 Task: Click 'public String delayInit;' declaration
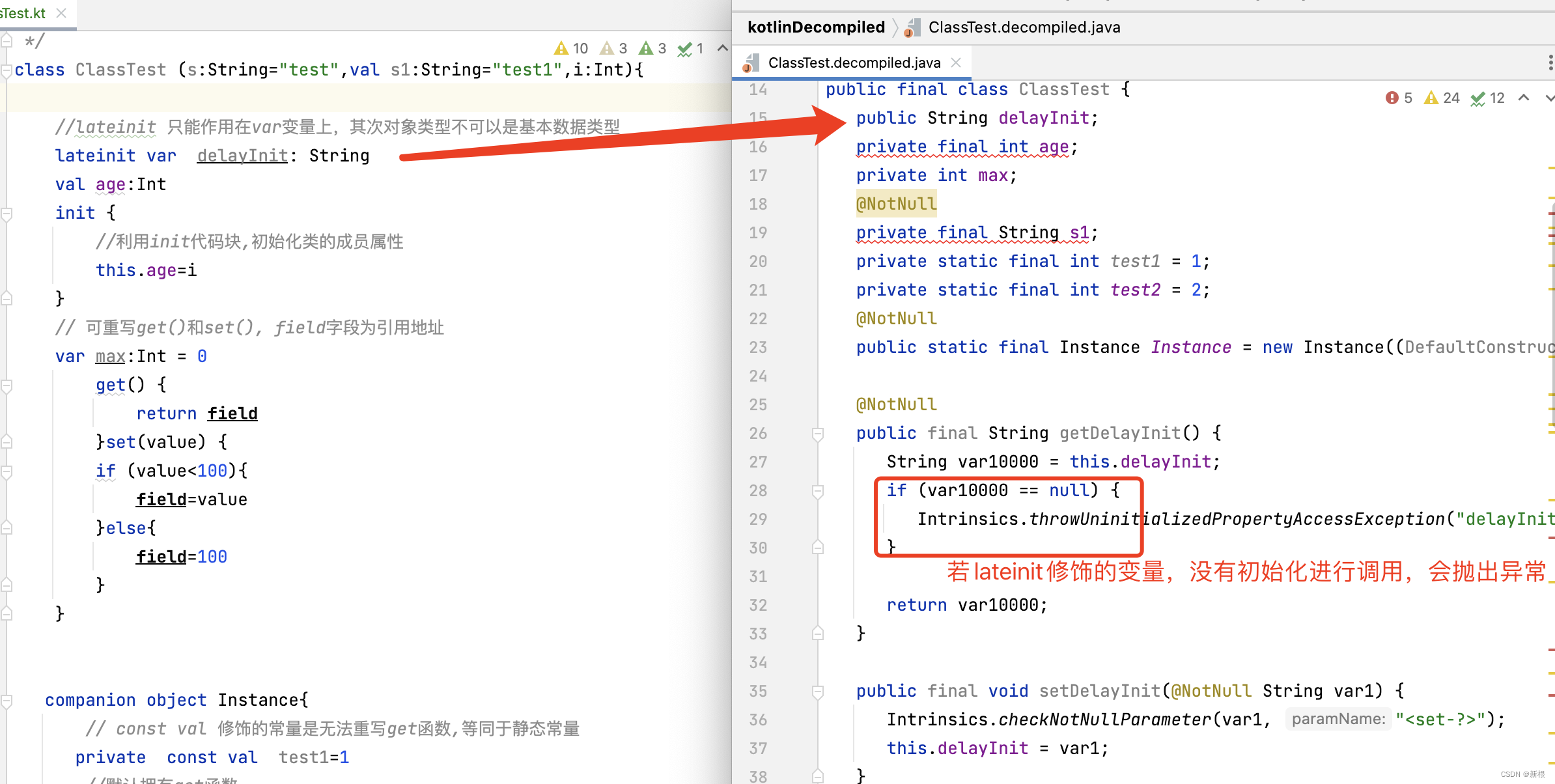pyautogui.click(x=977, y=118)
